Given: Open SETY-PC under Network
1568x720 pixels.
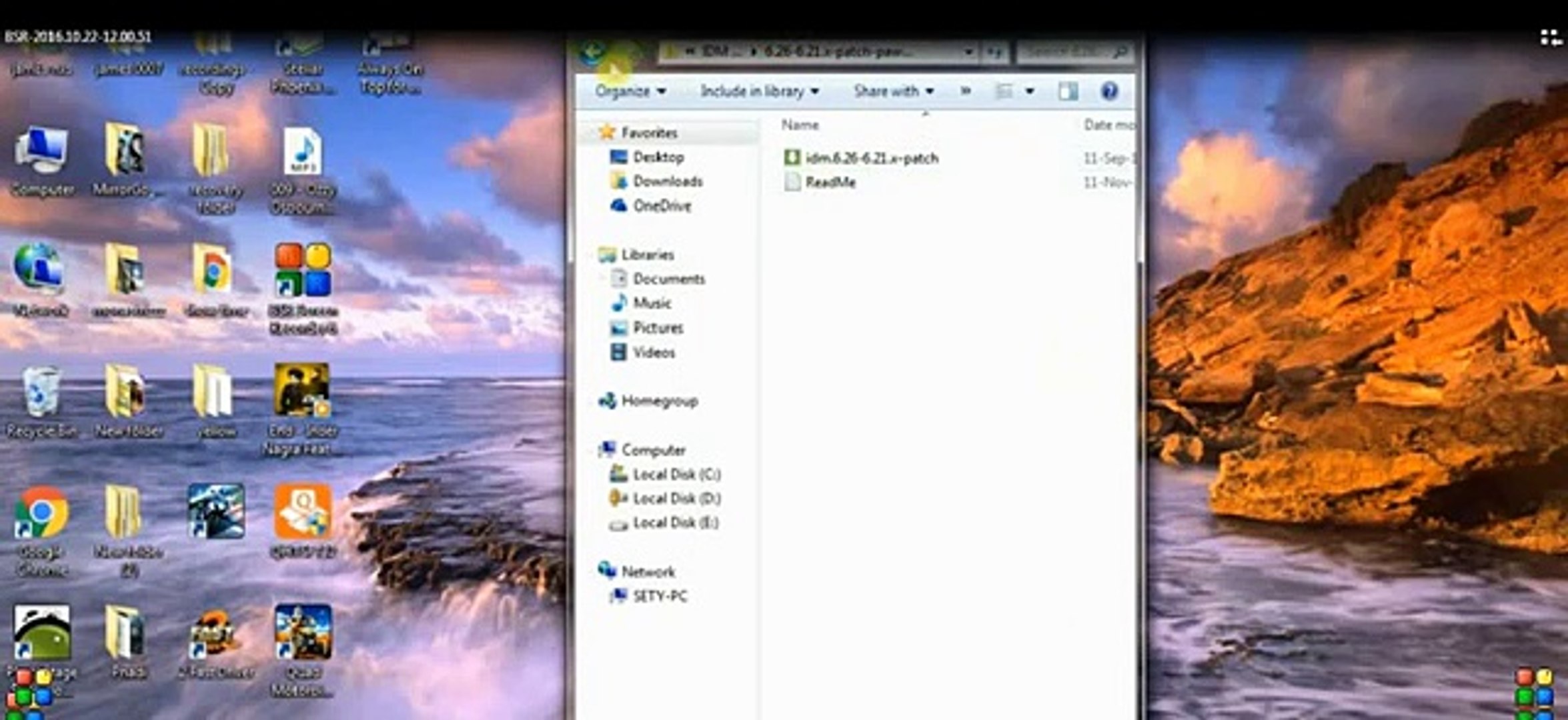Looking at the screenshot, I should (648, 595).
